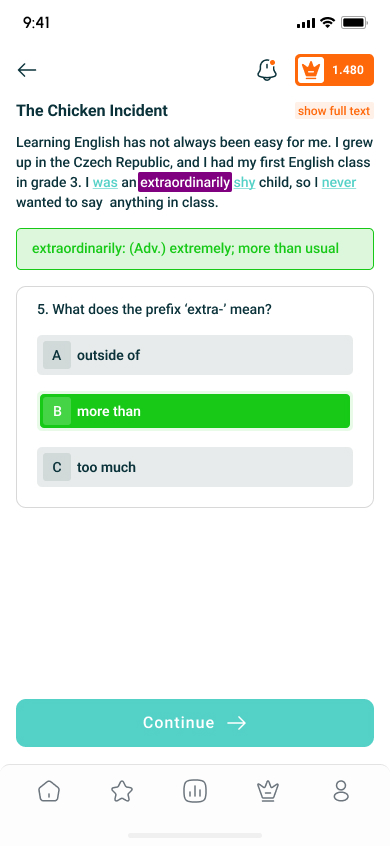Tap the battery status icon
Image resolution: width=391 pixels, height=846 pixels.
coord(354,23)
